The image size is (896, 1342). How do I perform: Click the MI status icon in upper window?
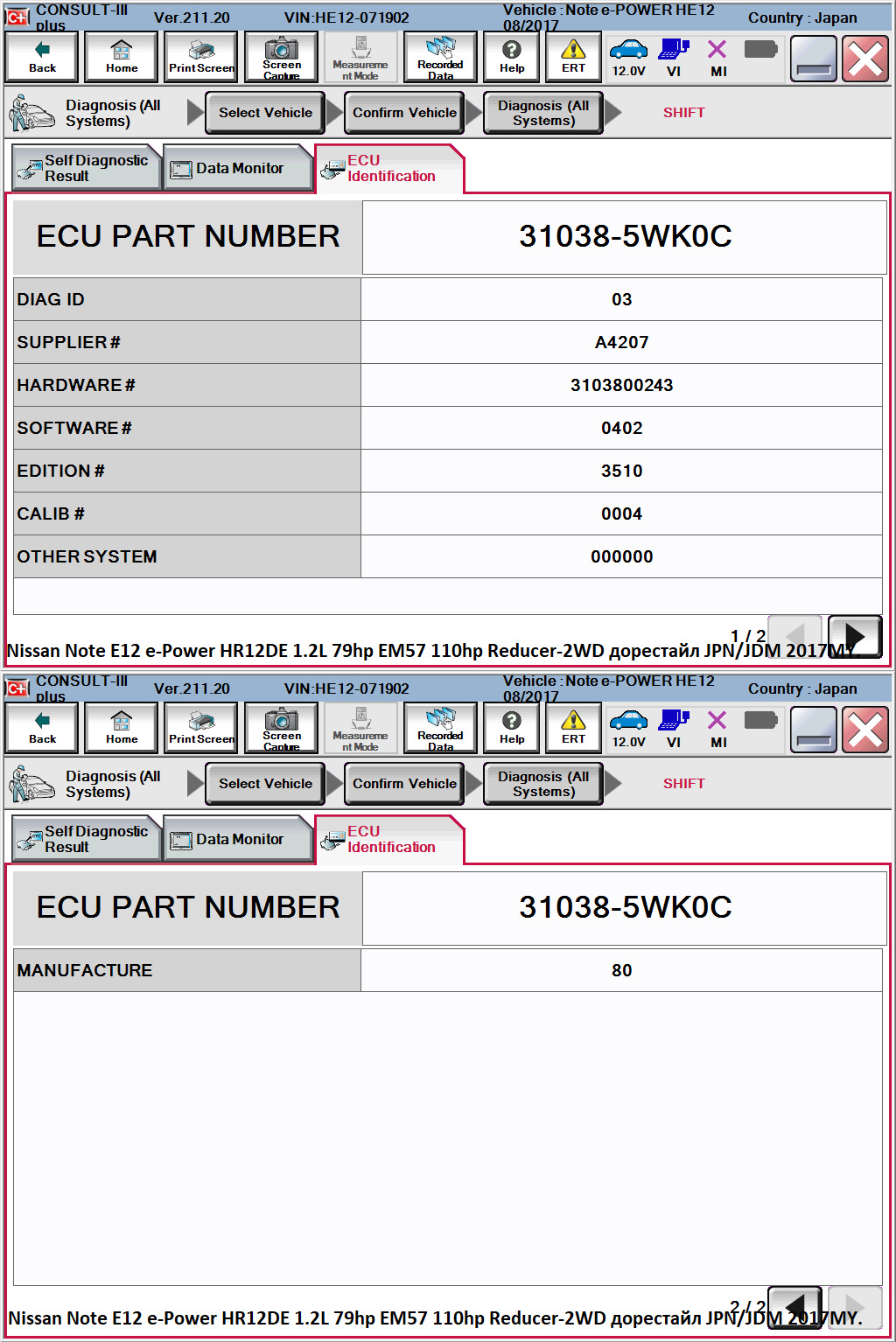[717, 58]
